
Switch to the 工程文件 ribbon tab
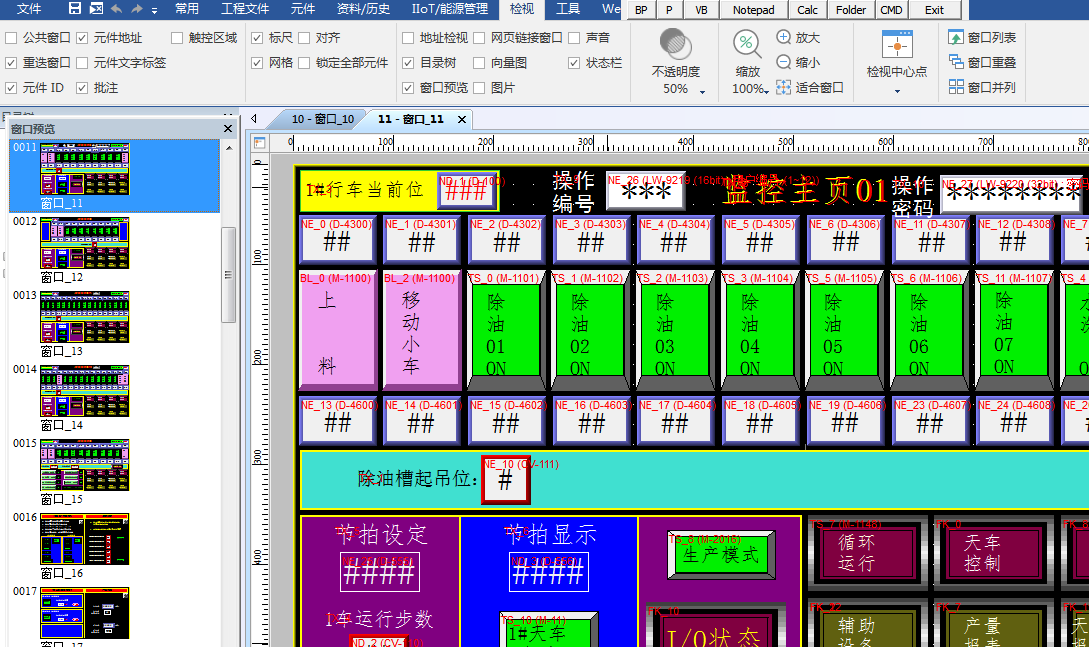pyautogui.click(x=245, y=9)
